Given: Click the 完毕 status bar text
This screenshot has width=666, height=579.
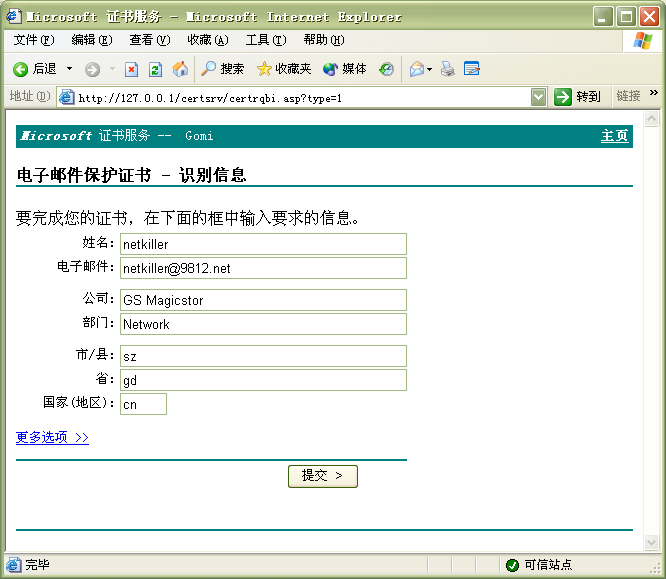Looking at the screenshot, I should pyautogui.click(x=37, y=565).
